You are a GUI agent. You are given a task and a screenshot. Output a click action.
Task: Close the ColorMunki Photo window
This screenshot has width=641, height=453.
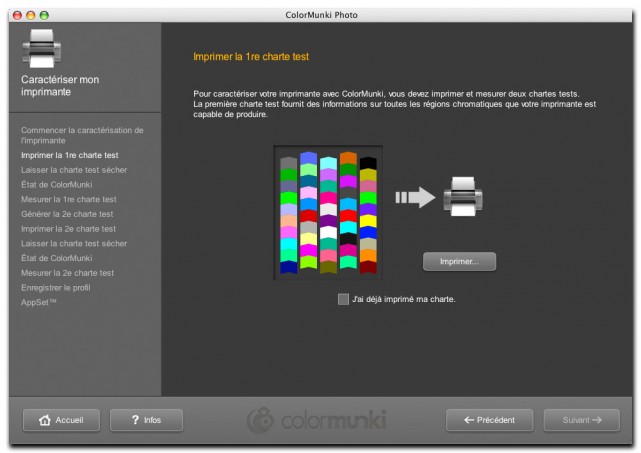(x=18, y=15)
